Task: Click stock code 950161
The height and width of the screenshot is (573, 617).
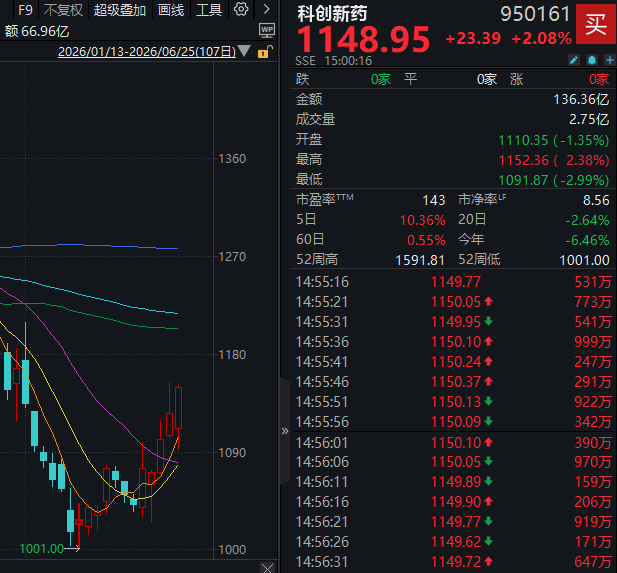Action: click(535, 14)
